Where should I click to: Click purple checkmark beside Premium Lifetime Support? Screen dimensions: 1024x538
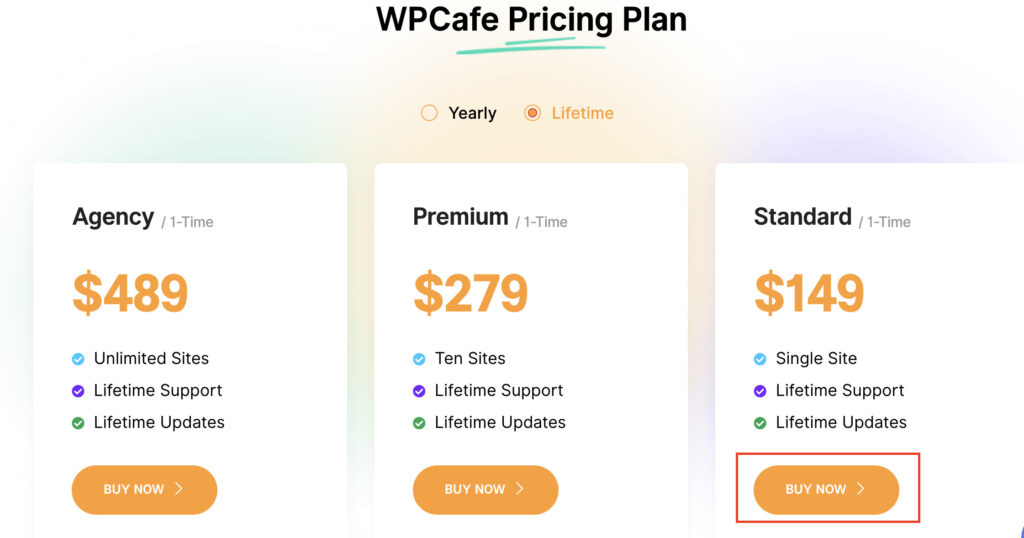[419, 391]
